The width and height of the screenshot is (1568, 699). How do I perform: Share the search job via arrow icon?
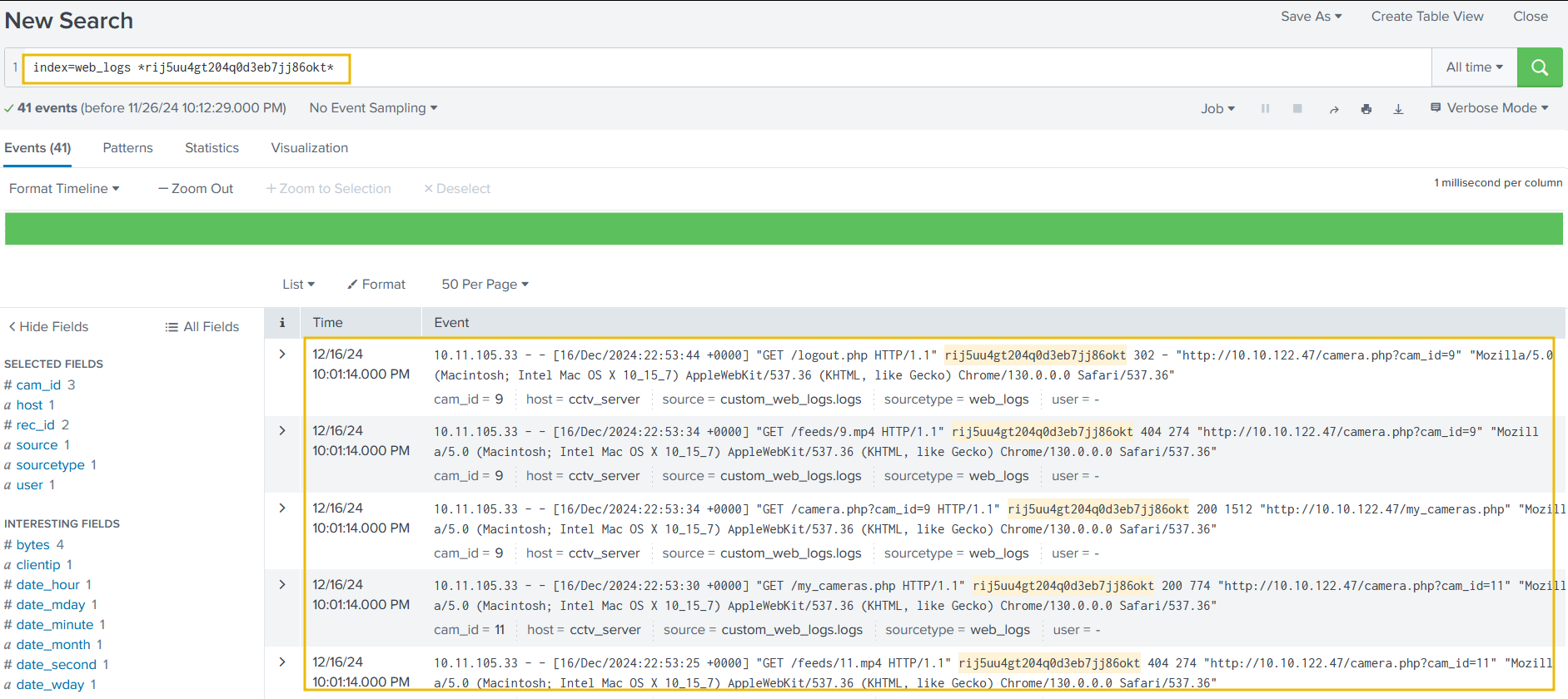1333,109
